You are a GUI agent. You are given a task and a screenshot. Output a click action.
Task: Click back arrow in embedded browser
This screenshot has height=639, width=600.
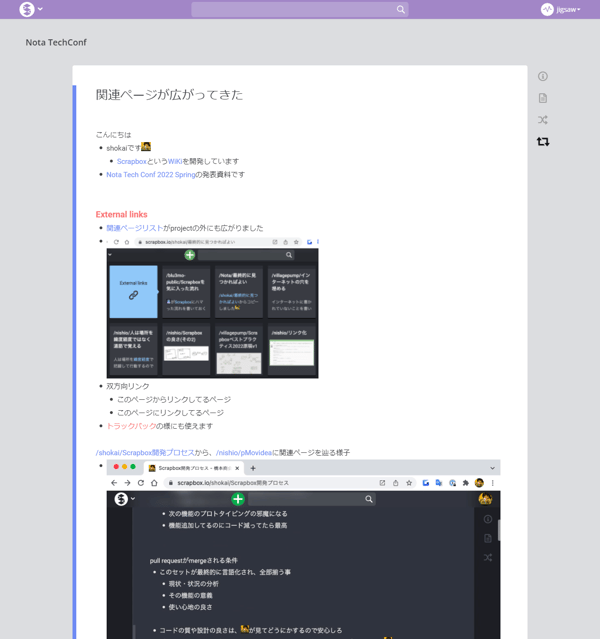tap(114, 483)
